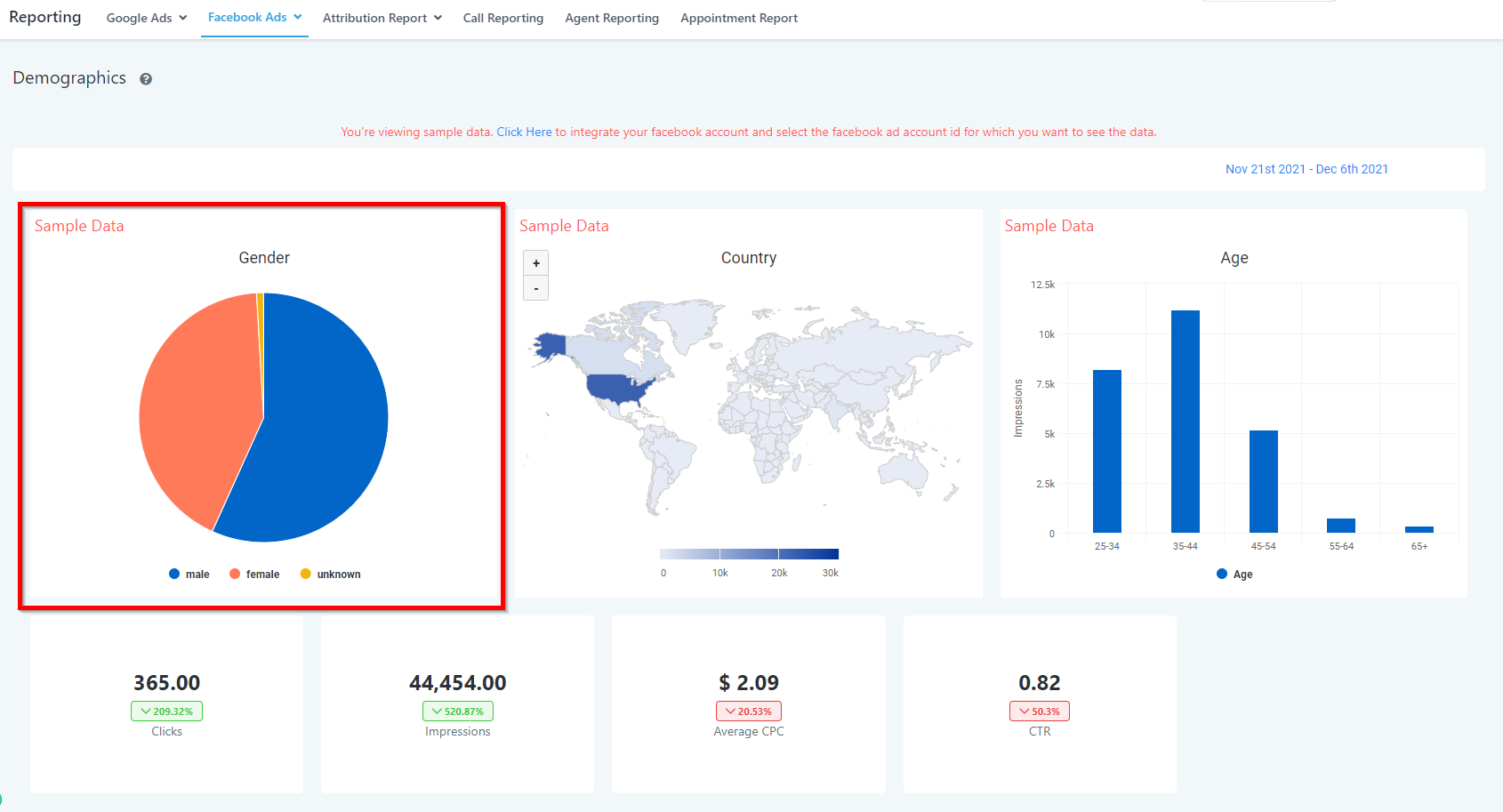This screenshot has height=812, width=1503.
Task: Toggle the unknown series in Gender legend
Action: tap(331, 575)
